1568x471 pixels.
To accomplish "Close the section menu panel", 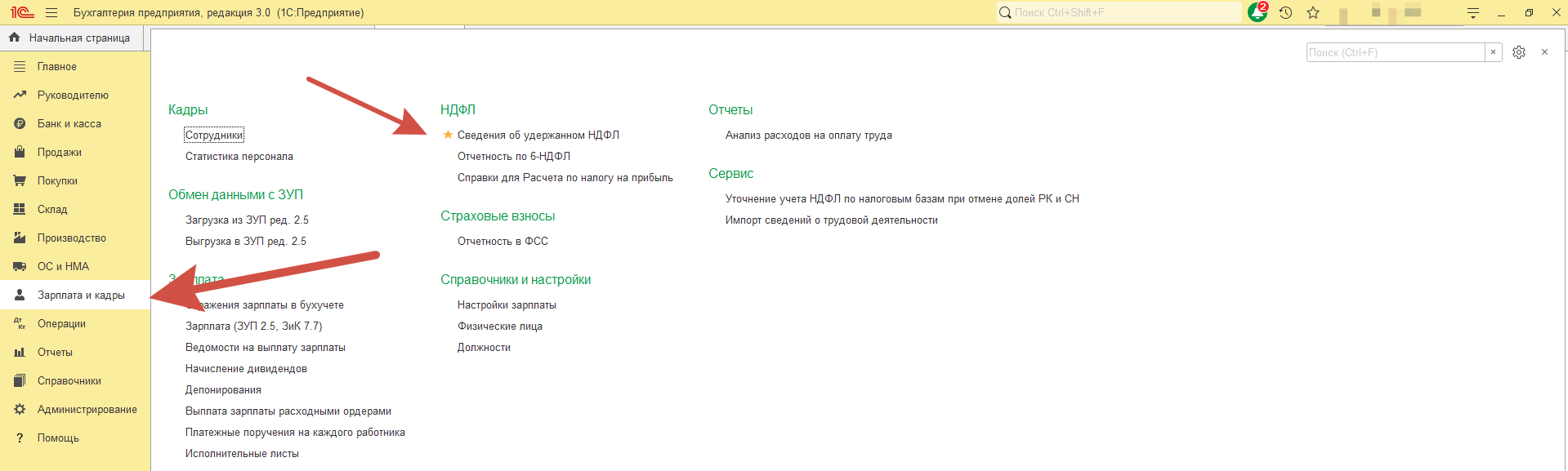I will point(1544,52).
